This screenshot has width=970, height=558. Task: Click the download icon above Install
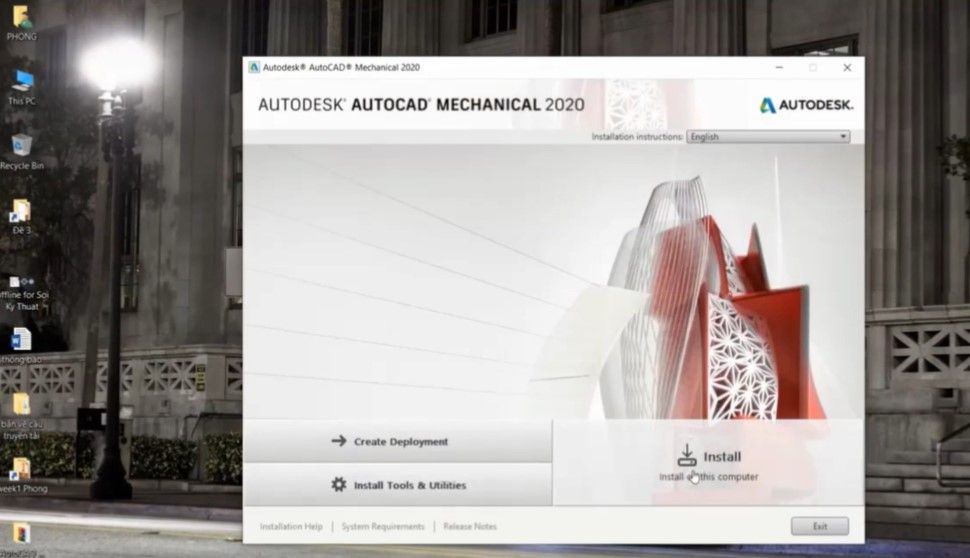pyautogui.click(x=687, y=455)
